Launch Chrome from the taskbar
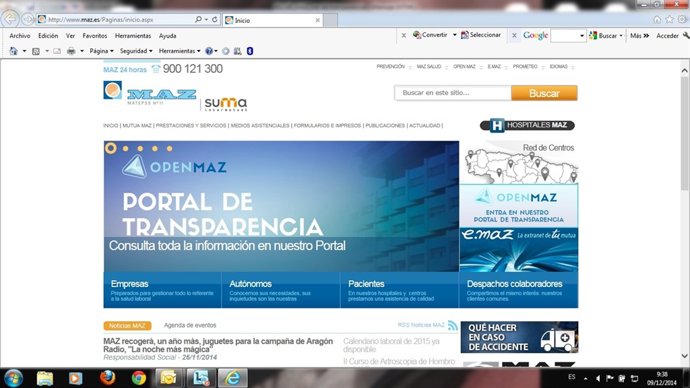The image size is (690, 388). point(139,378)
